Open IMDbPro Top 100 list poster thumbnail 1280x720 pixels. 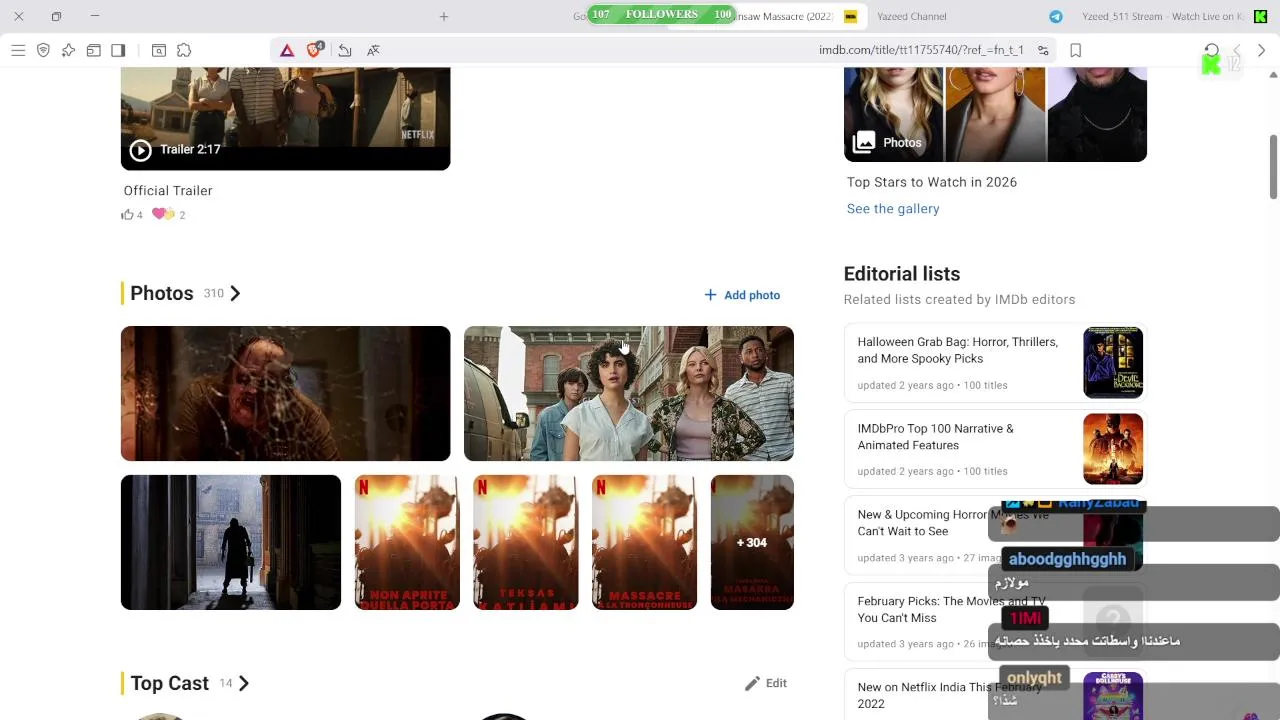(x=1113, y=449)
